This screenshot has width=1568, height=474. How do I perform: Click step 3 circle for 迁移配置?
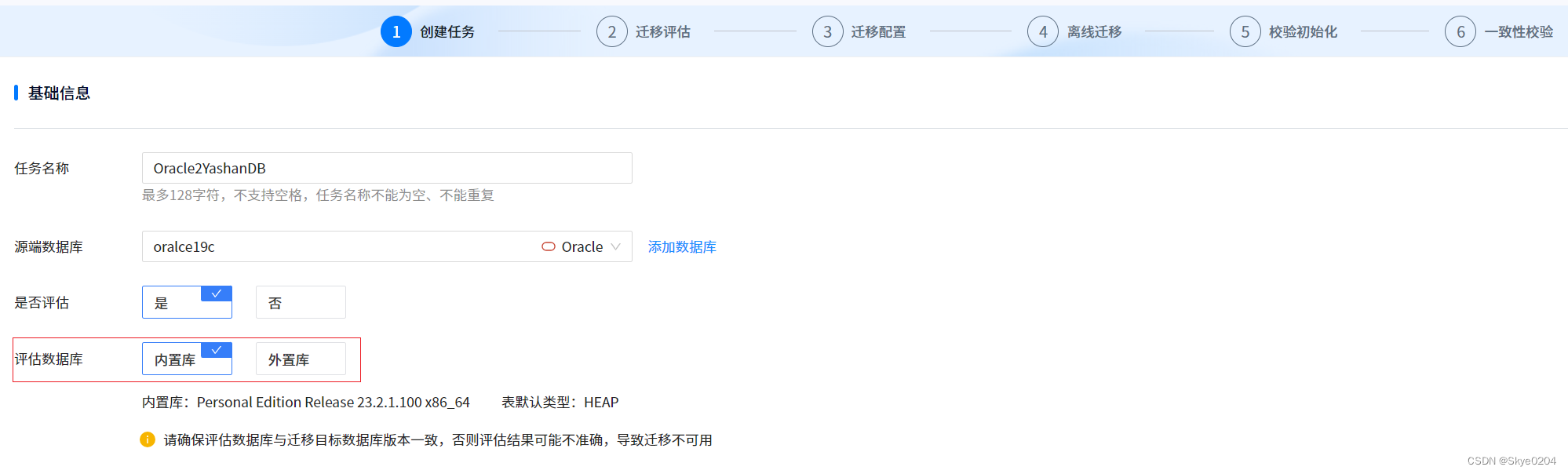(x=827, y=31)
